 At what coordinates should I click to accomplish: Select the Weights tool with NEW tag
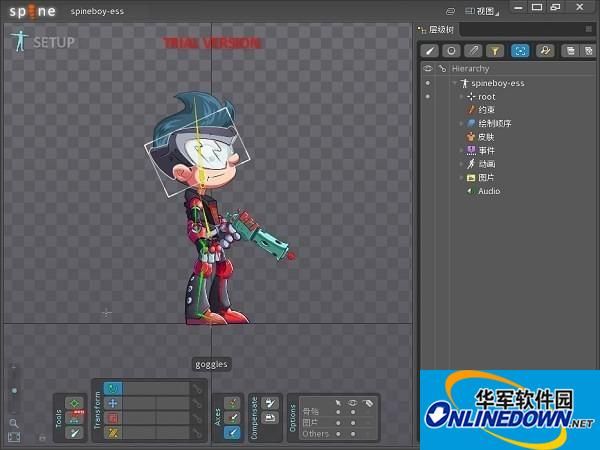(75, 418)
